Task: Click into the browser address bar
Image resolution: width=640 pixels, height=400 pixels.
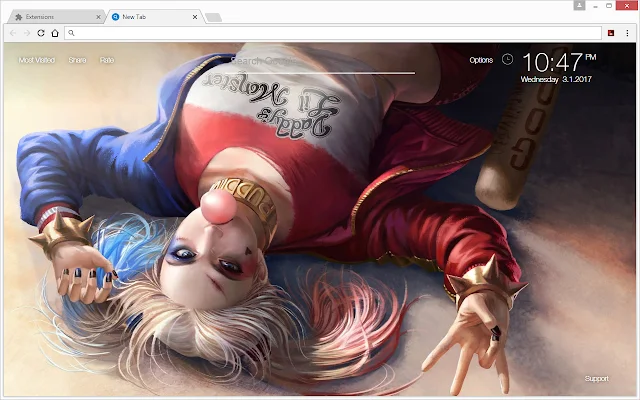Action: pyautogui.click(x=333, y=33)
